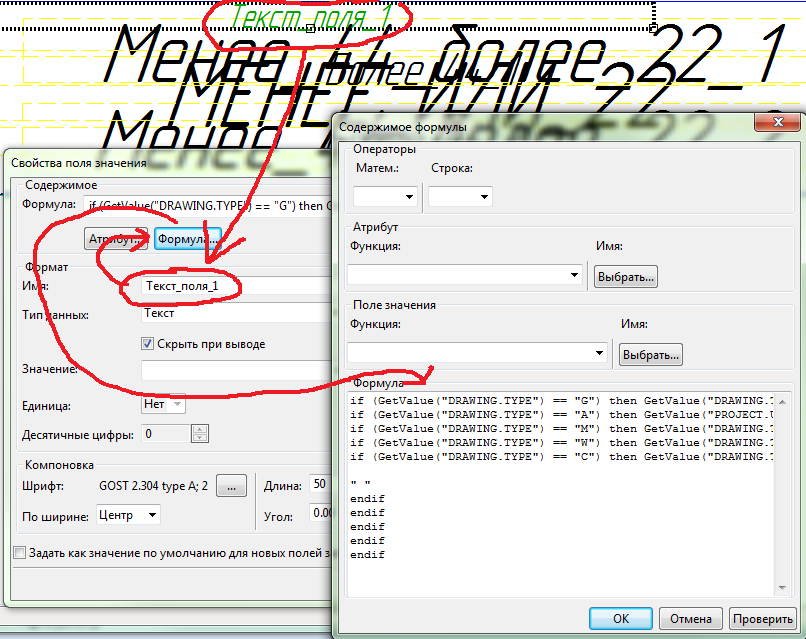Click the formula line with "W" condition
Image resolution: width=806 pixels, height=639 pixels.
[561, 443]
